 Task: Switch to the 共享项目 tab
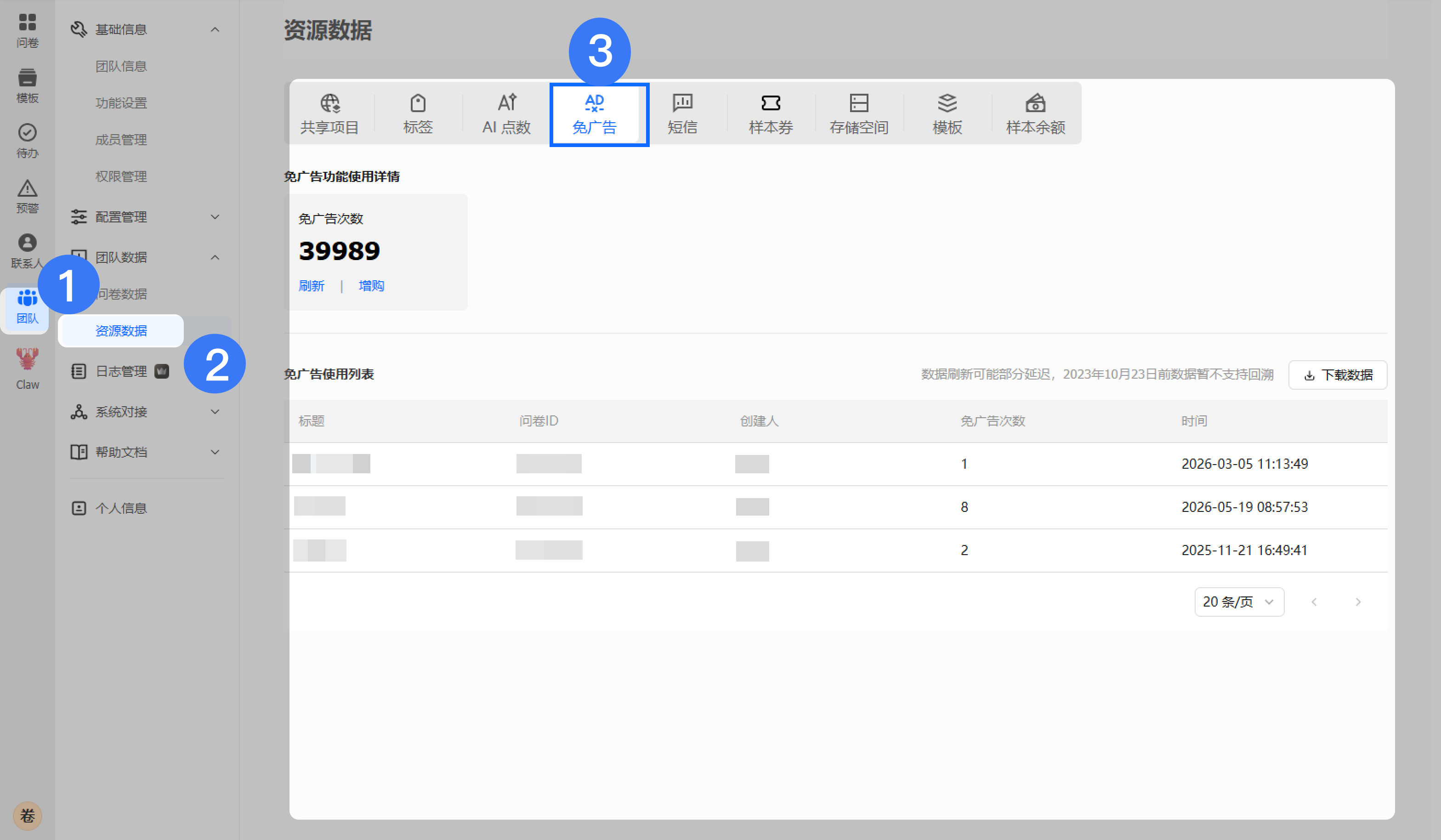tap(330, 113)
